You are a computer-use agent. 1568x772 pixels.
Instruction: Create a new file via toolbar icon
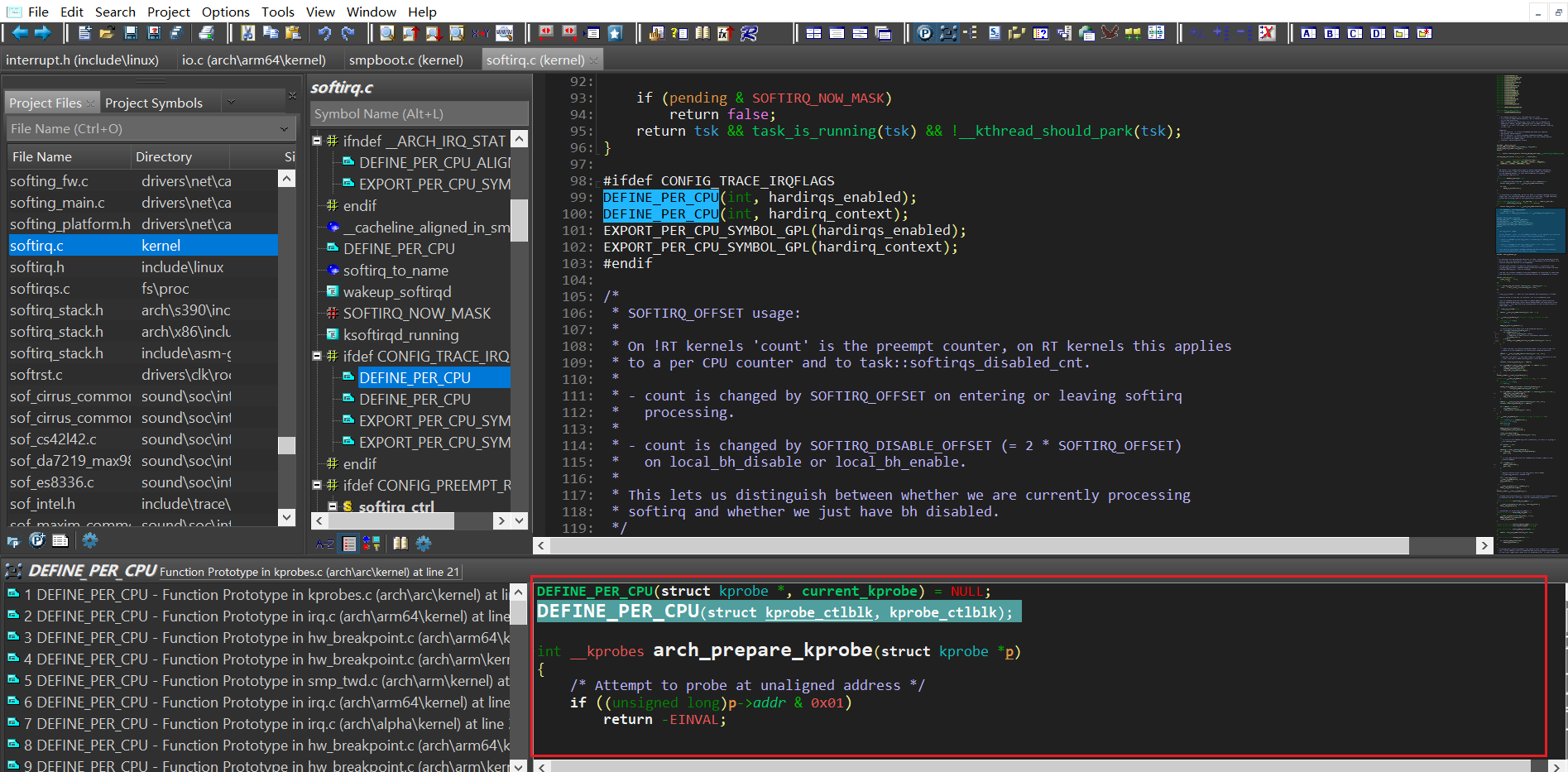coord(84,33)
